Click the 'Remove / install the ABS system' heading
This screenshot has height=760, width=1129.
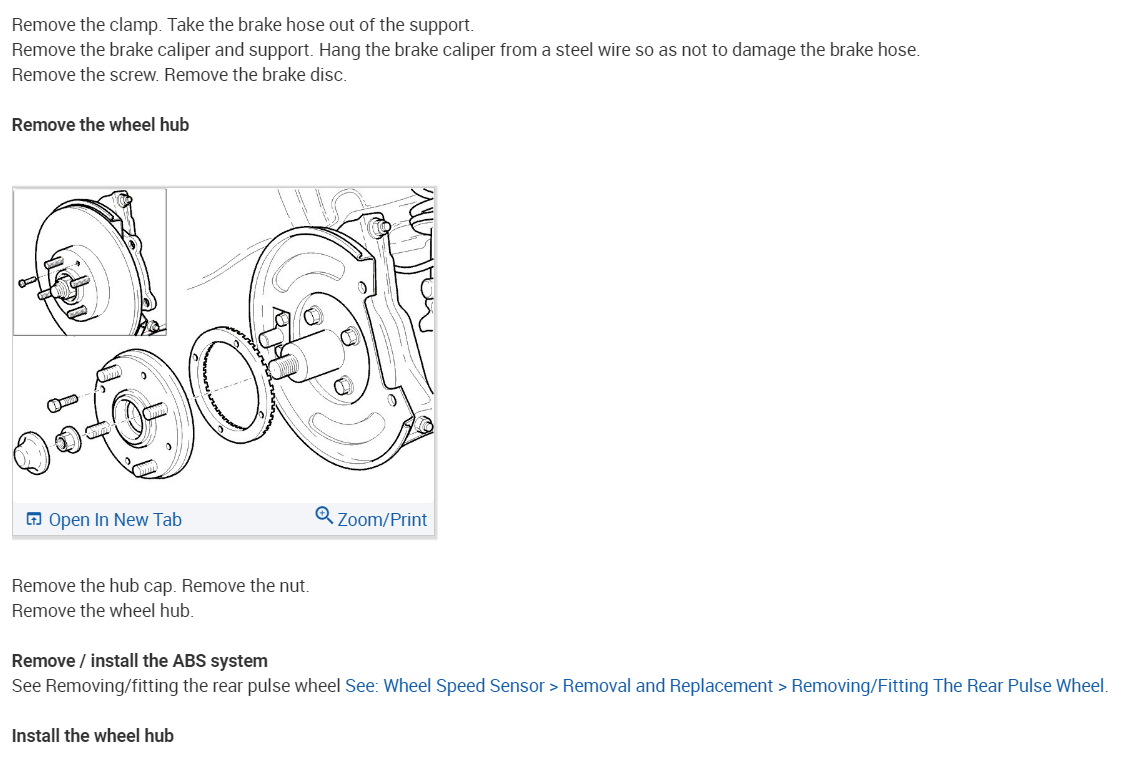coord(140,661)
